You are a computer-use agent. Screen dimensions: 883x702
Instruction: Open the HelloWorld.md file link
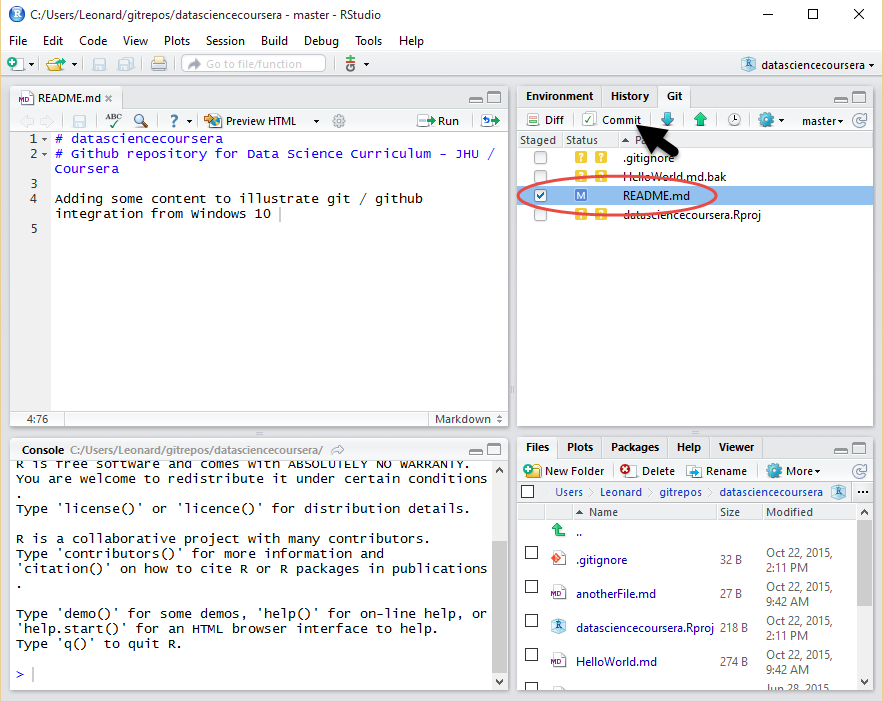point(616,661)
